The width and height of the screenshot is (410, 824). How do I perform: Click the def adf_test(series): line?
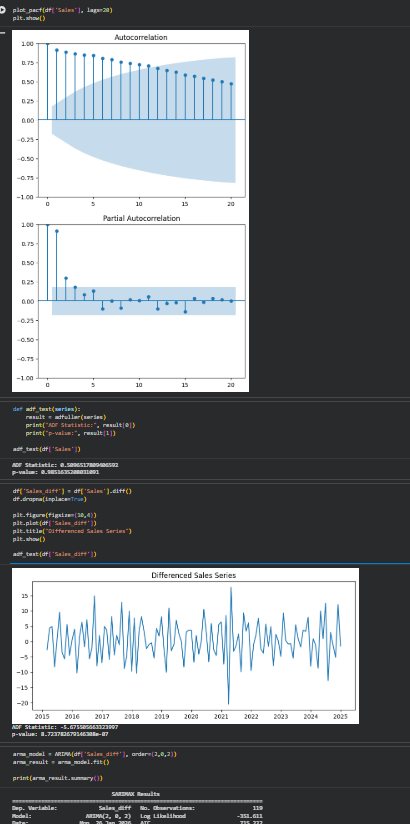47,409
